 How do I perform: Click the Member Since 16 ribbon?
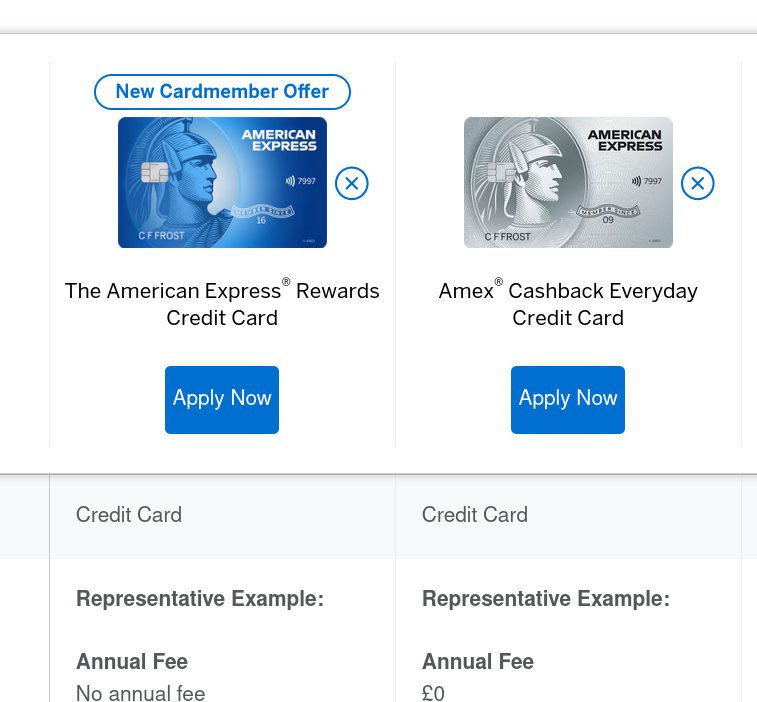pos(262,214)
